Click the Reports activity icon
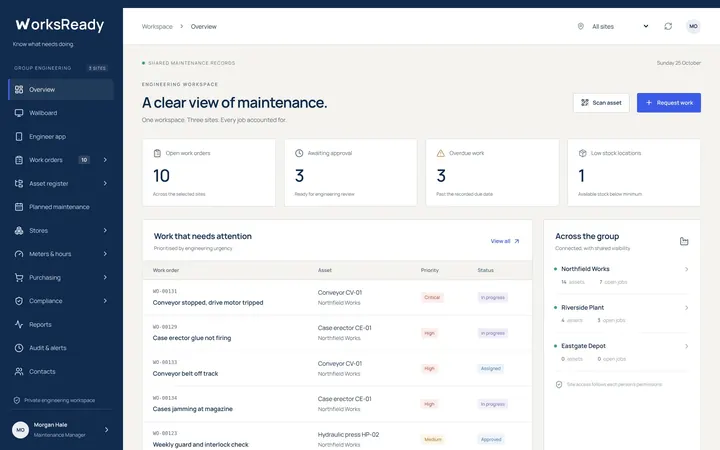Screen dimensions: 720x450 tap(19, 325)
